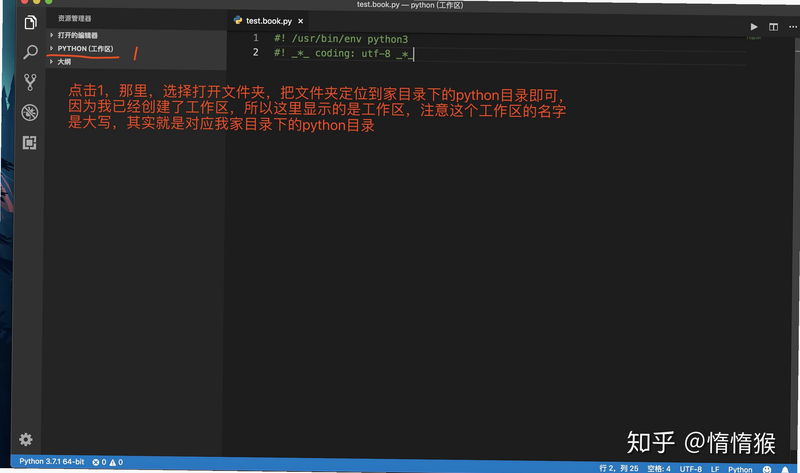
Task: Click the Python file icon on the tab
Action: pyautogui.click(x=238, y=20)
